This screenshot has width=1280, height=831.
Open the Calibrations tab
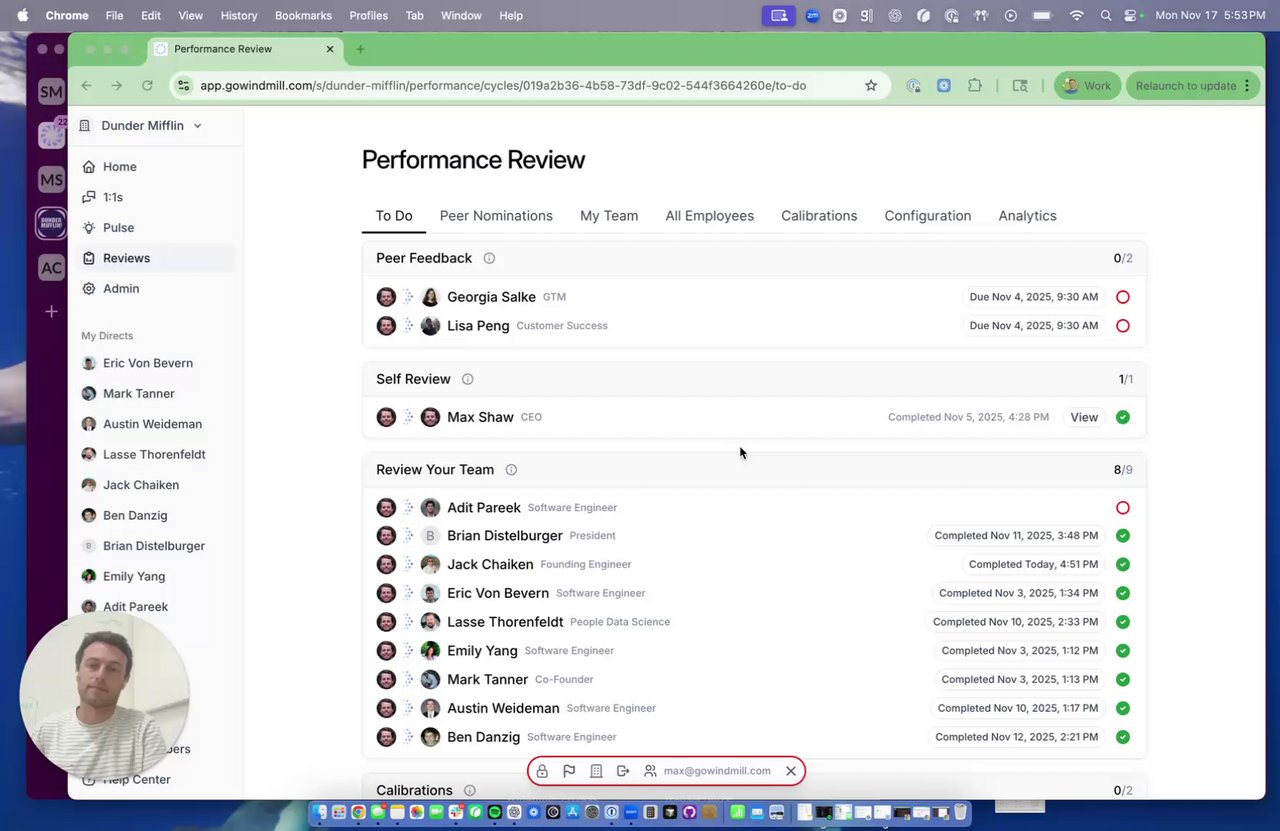coord(819,216)
